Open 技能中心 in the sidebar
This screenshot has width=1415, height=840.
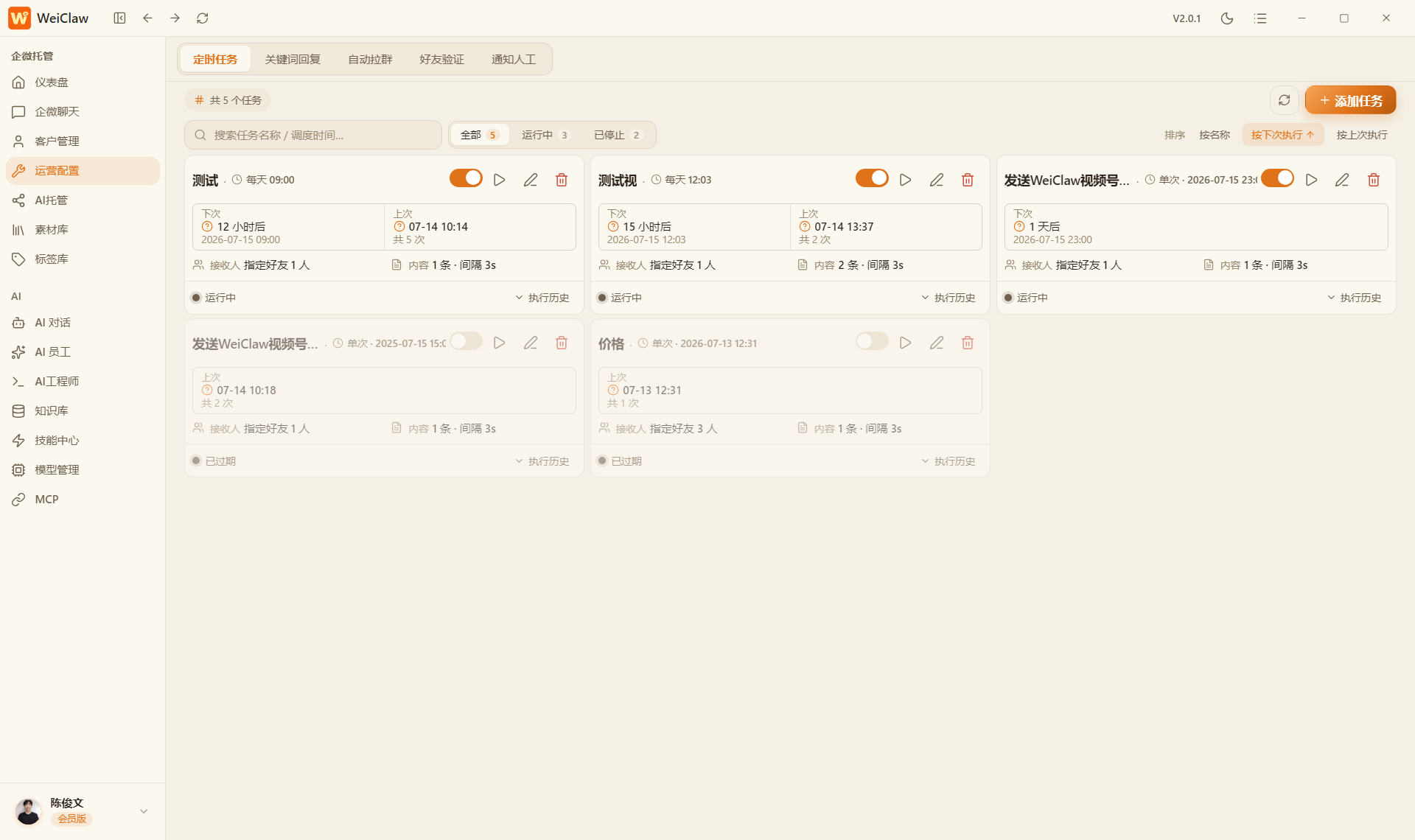83,441
